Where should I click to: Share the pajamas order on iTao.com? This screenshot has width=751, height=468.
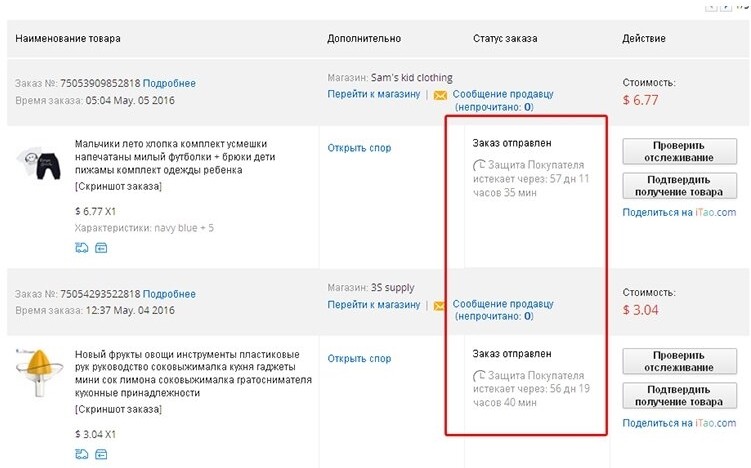[679, 213]
